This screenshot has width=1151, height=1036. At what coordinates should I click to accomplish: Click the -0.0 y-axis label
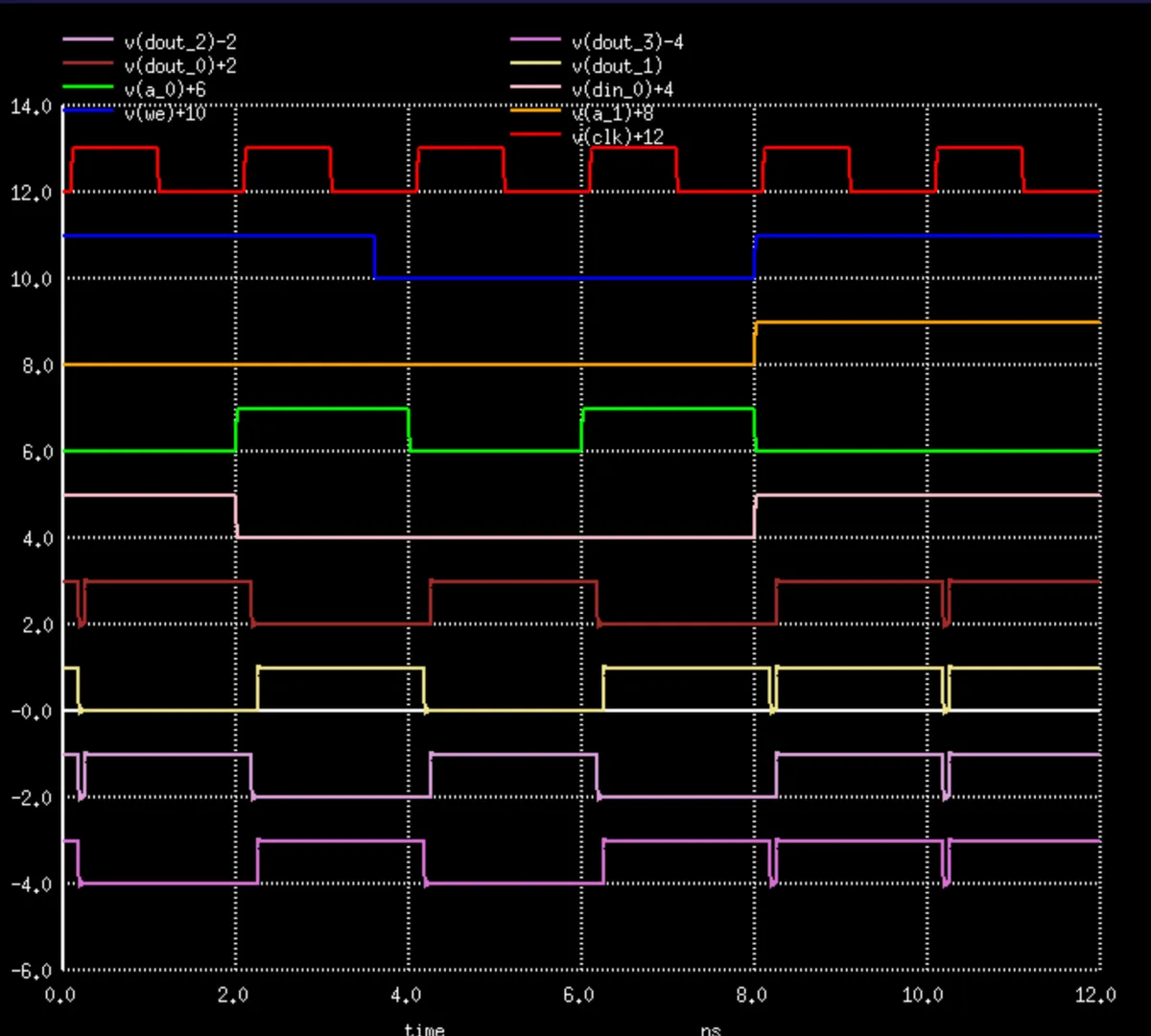click(x=31, y=711)
